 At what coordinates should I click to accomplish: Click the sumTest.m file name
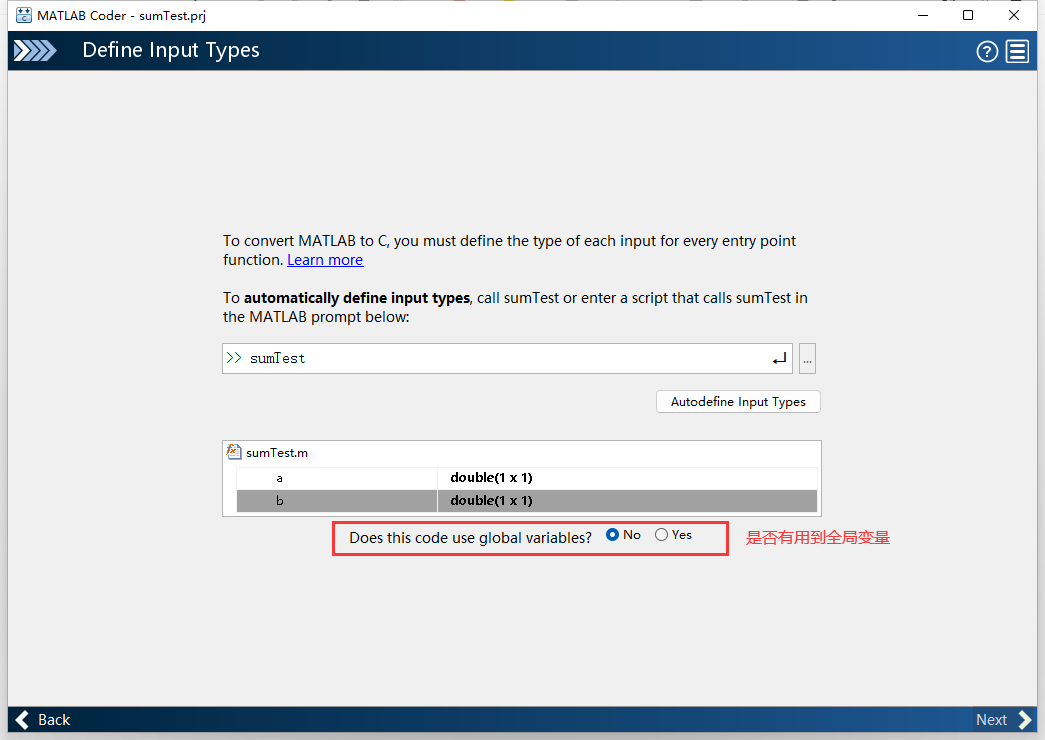click(x=277, y=453)
